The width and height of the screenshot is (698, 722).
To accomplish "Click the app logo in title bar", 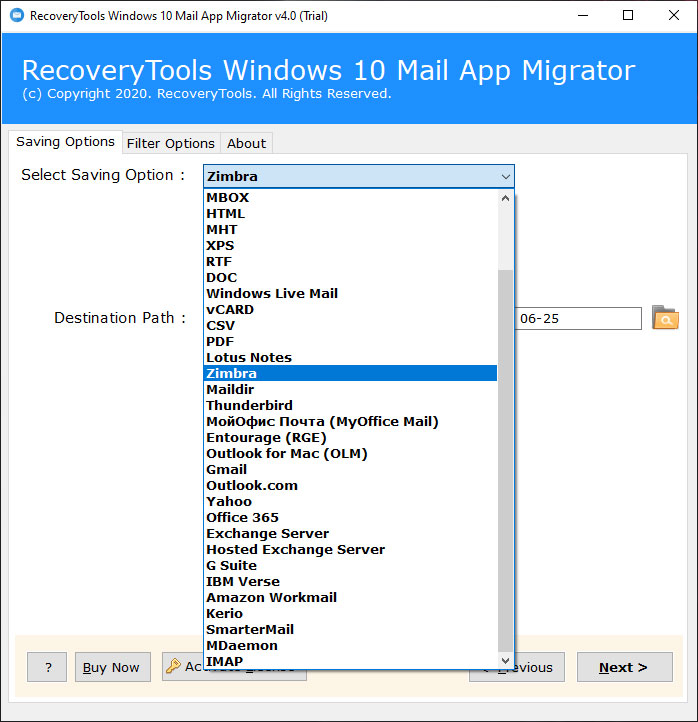I will [x=17, y=16].
